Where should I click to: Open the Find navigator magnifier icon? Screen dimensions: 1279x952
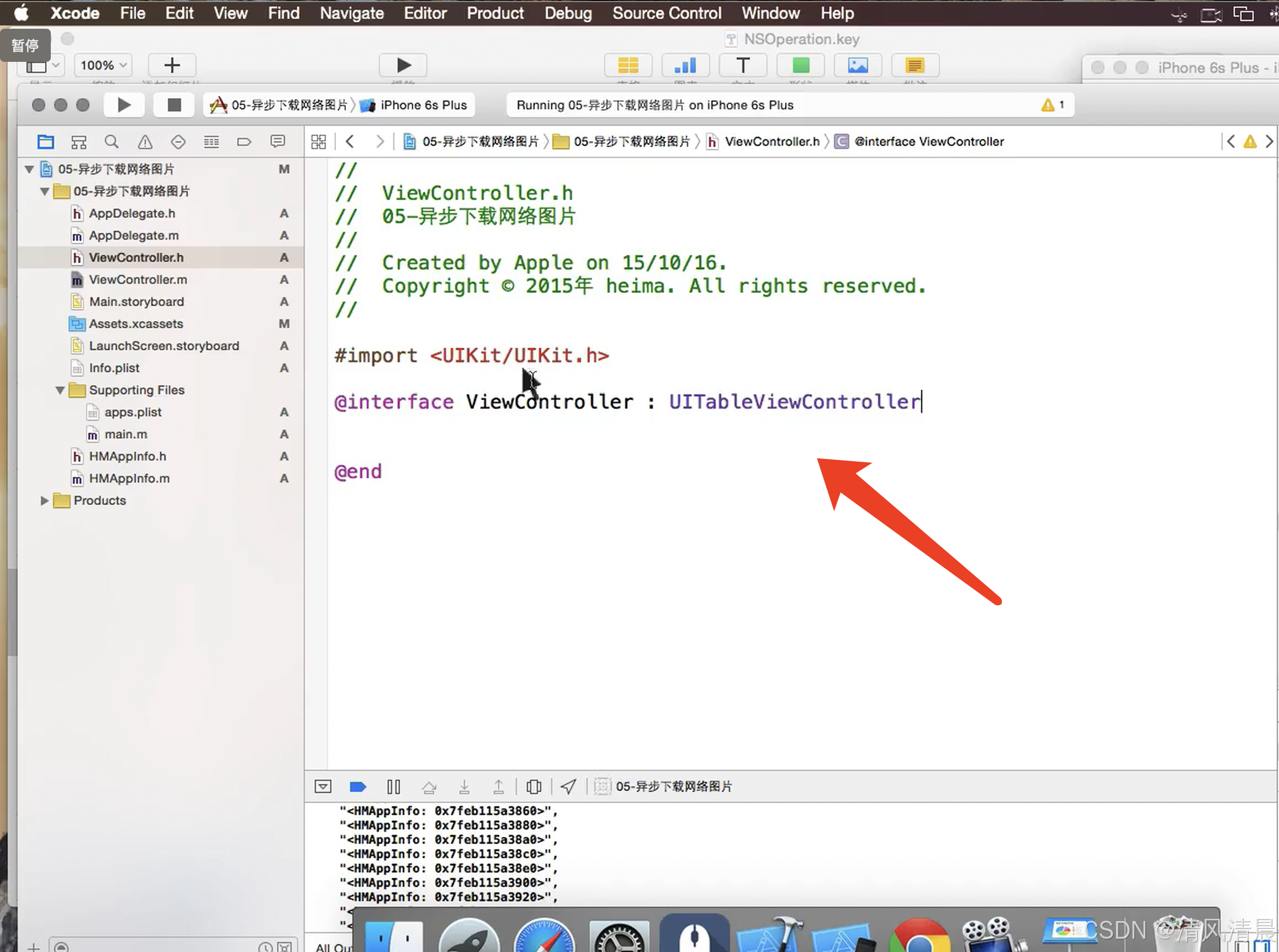112,142
